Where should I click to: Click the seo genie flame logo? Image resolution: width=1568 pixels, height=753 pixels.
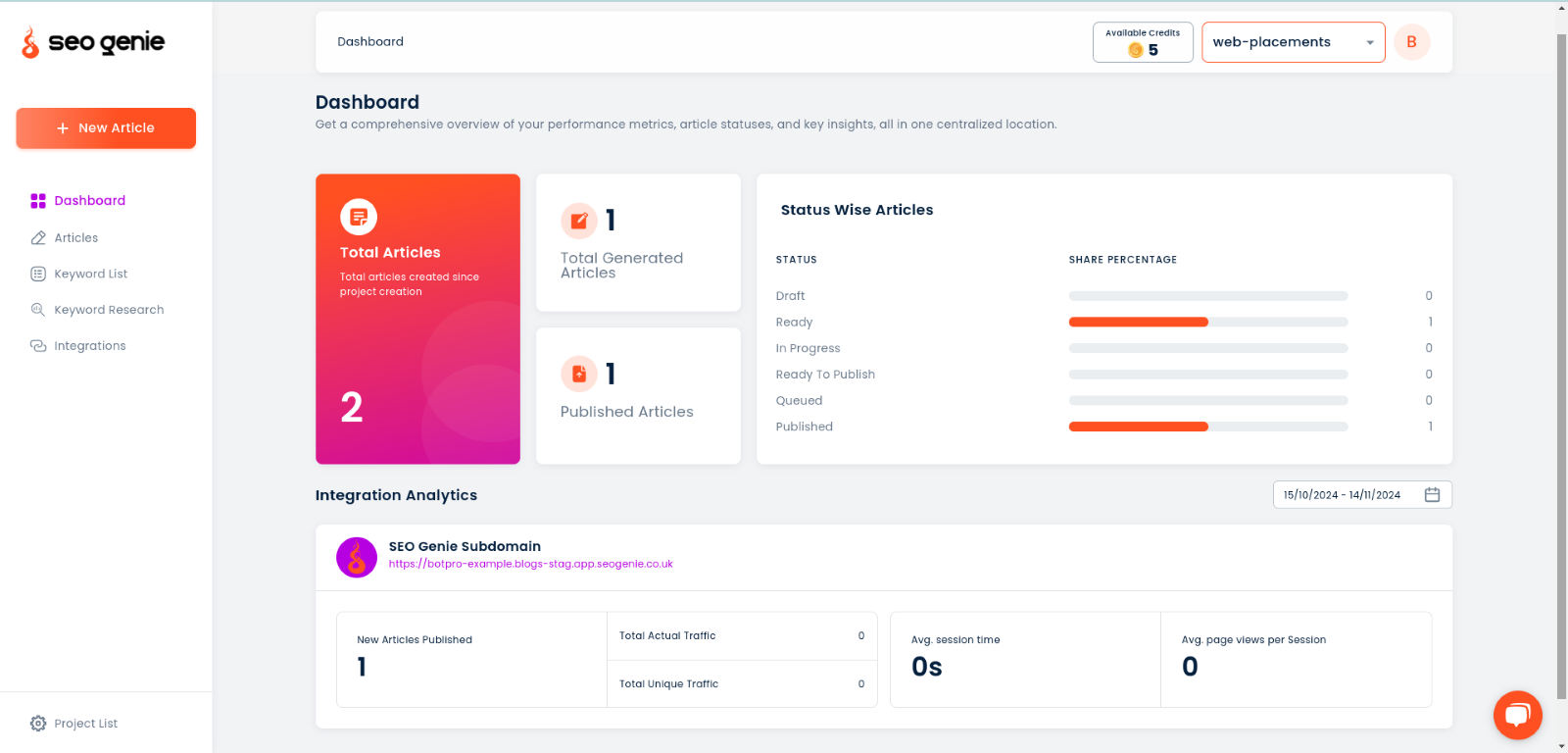(30, 42)
